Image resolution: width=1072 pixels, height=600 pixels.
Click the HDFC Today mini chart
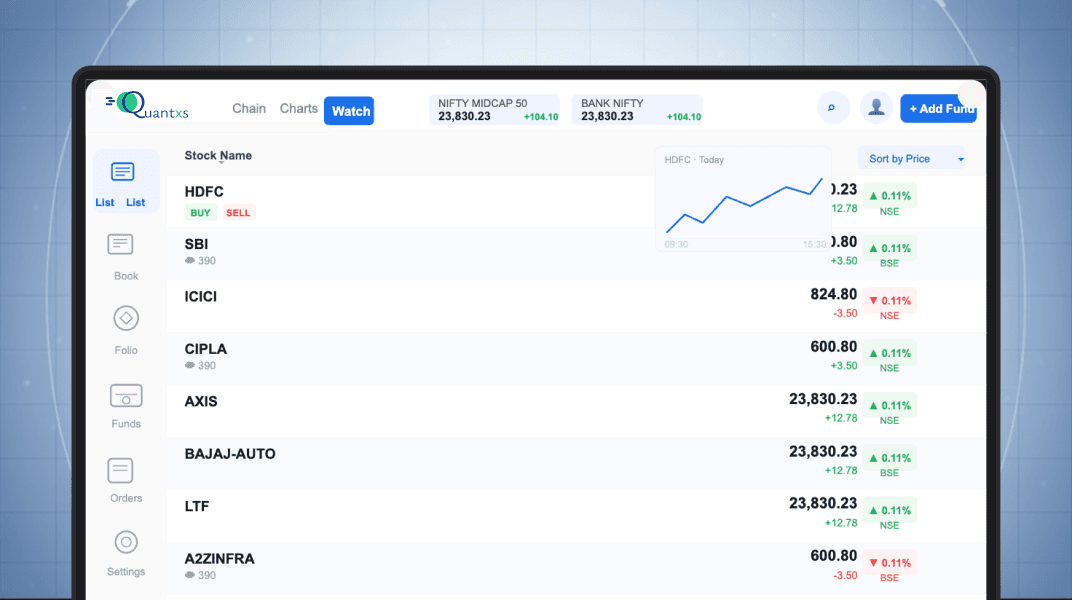pyautogui.click(x=743, y=199)
